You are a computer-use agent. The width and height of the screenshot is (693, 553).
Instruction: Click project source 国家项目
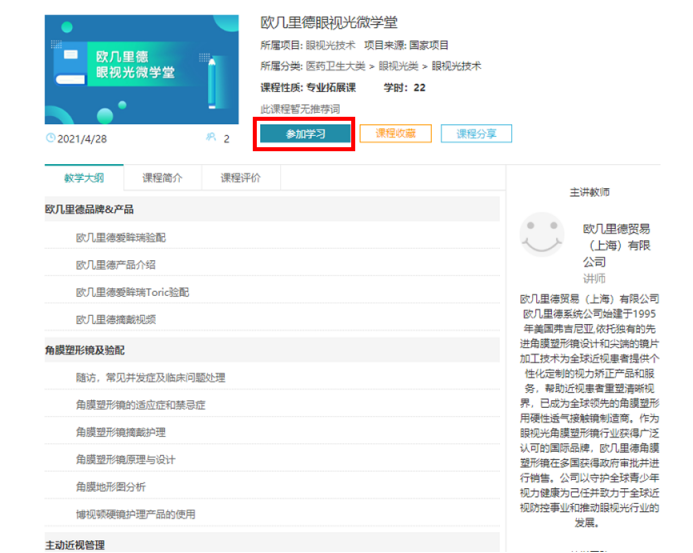429,45
